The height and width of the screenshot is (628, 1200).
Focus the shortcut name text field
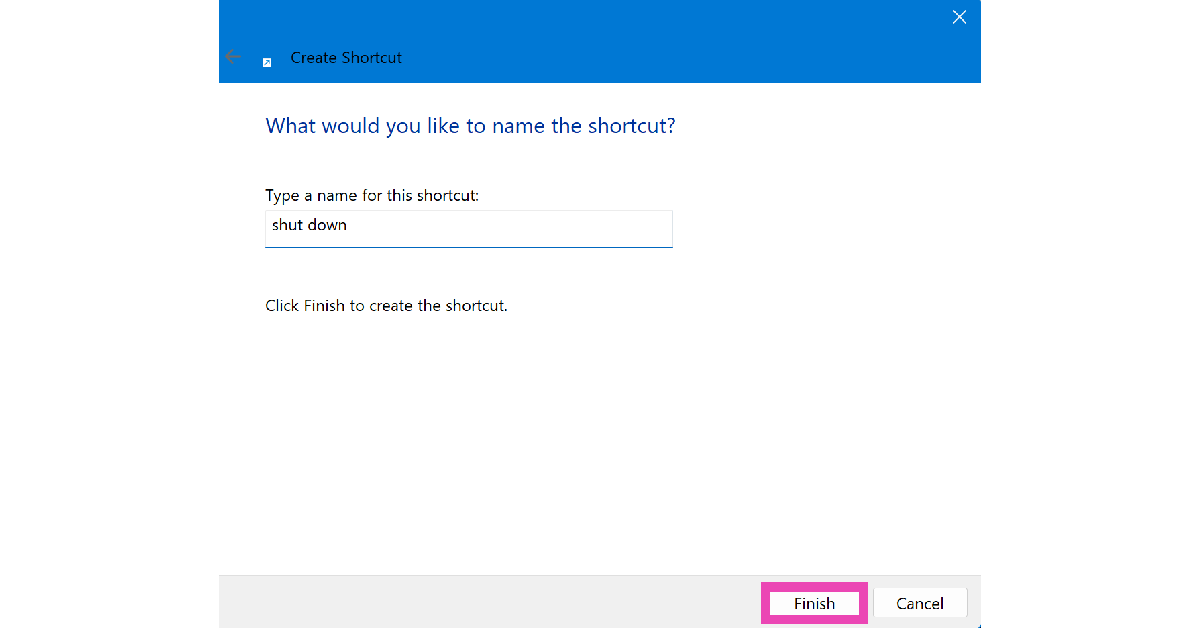468,228
